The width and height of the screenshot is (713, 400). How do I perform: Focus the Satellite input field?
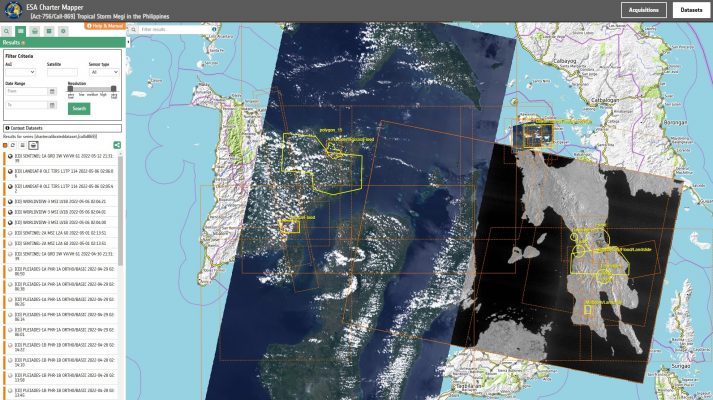62,72
